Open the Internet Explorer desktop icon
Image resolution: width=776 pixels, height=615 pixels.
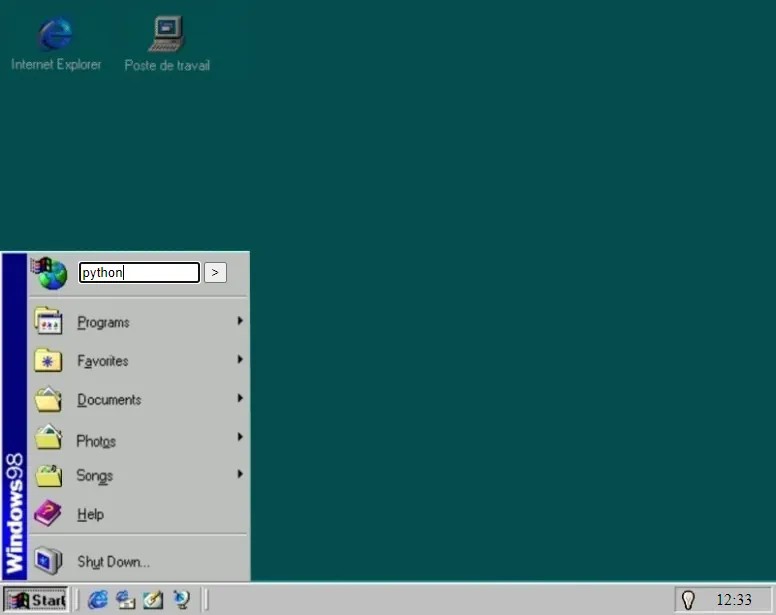56,35
